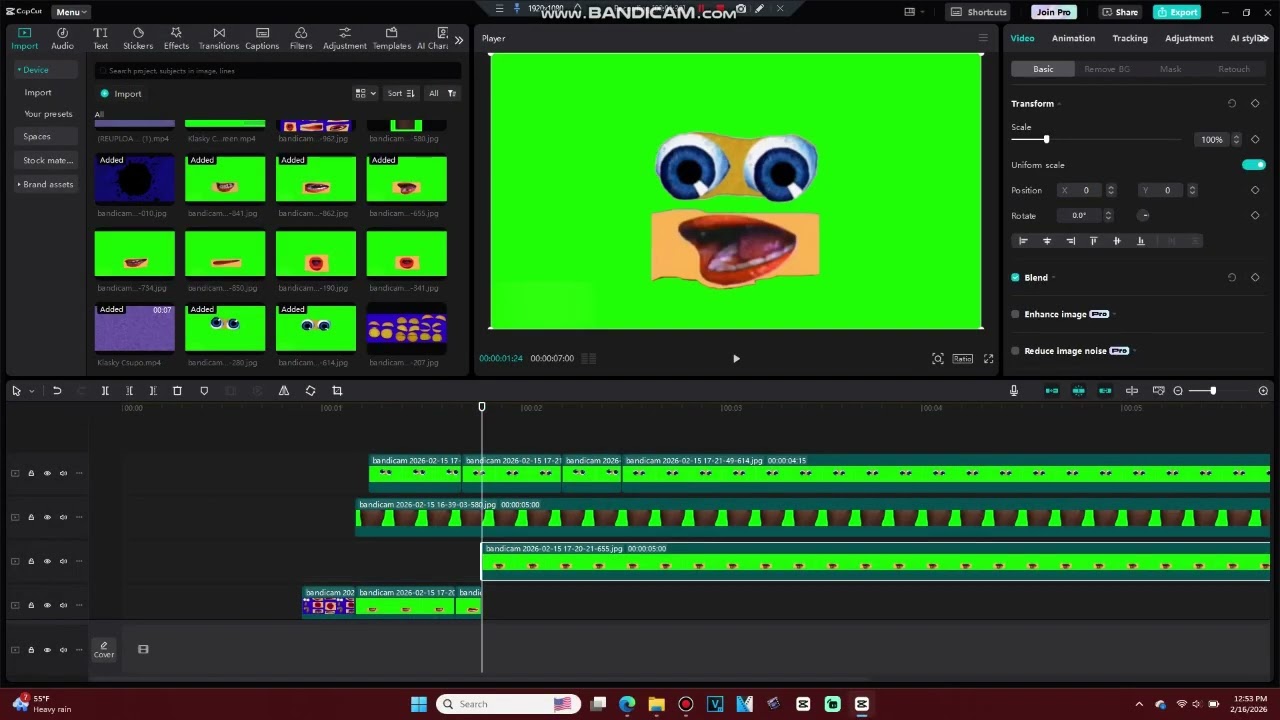The image size is (1280, 720).
Task: Open the Sort dropdown in media panel
Action: pyautogui.click(x=400, y=94)
